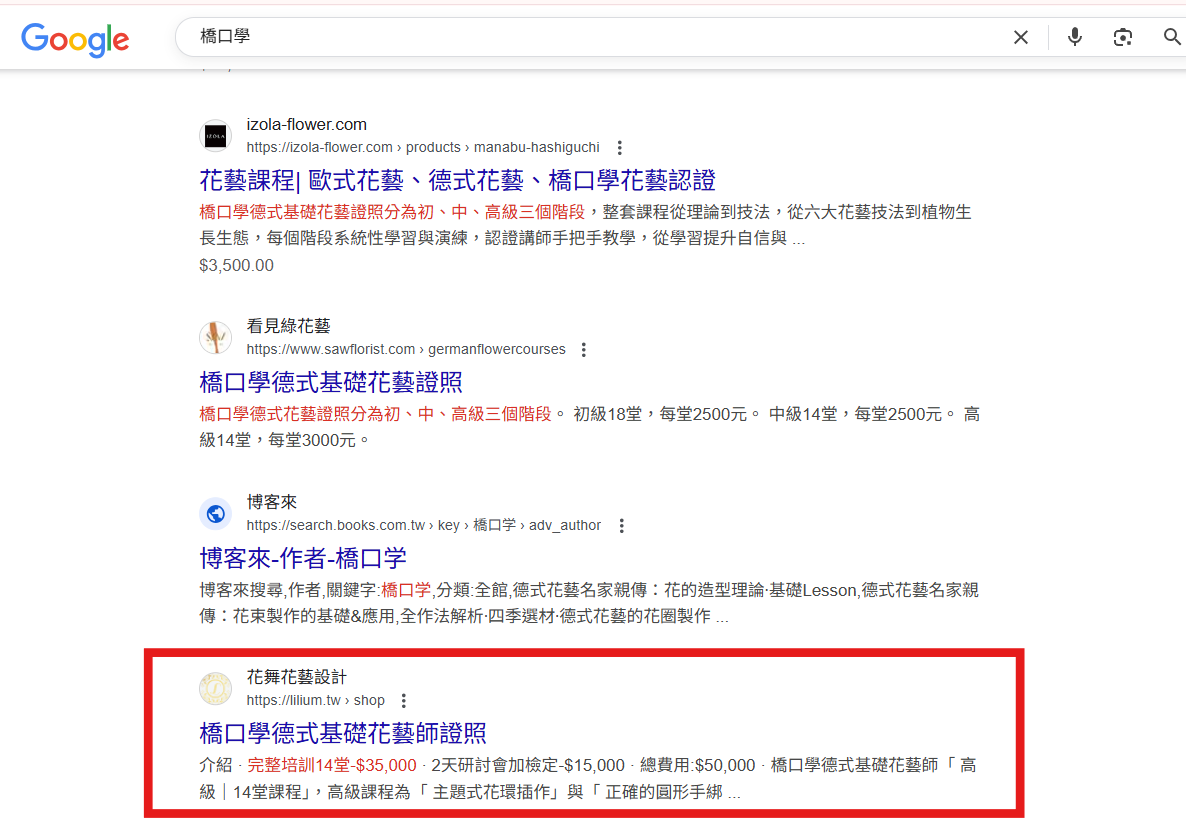Clear the search box with the X icon

point(1020,37)
